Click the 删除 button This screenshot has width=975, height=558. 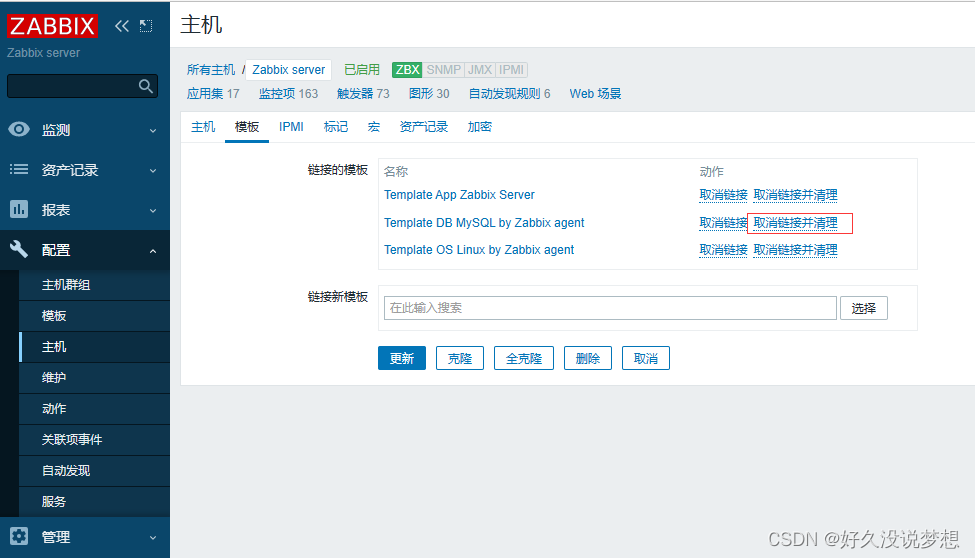tap(588, 358)
